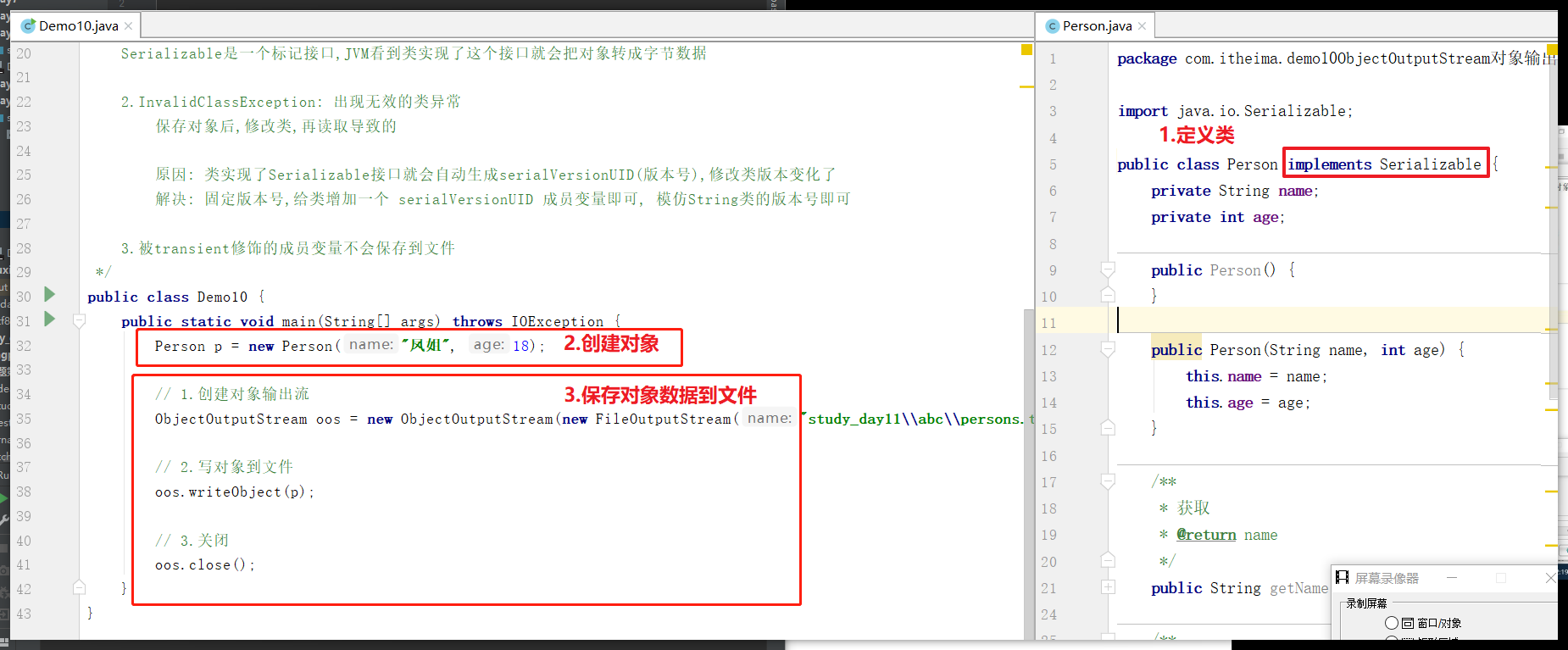The image size is (1568, 650).
Task: Collapse main method at line 31 fold marker
Action: tap(79, 320)
